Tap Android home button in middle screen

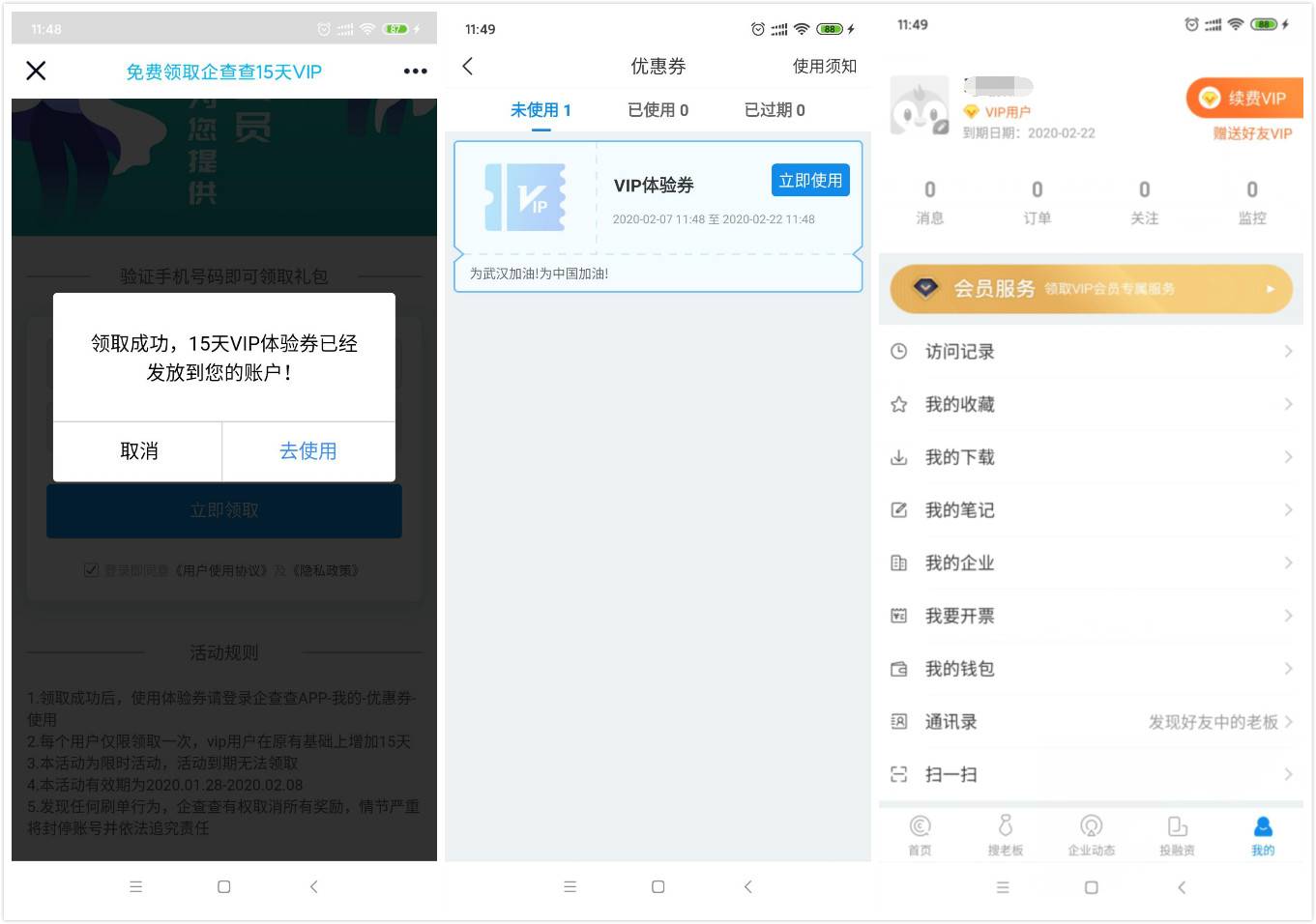(658, 886)
